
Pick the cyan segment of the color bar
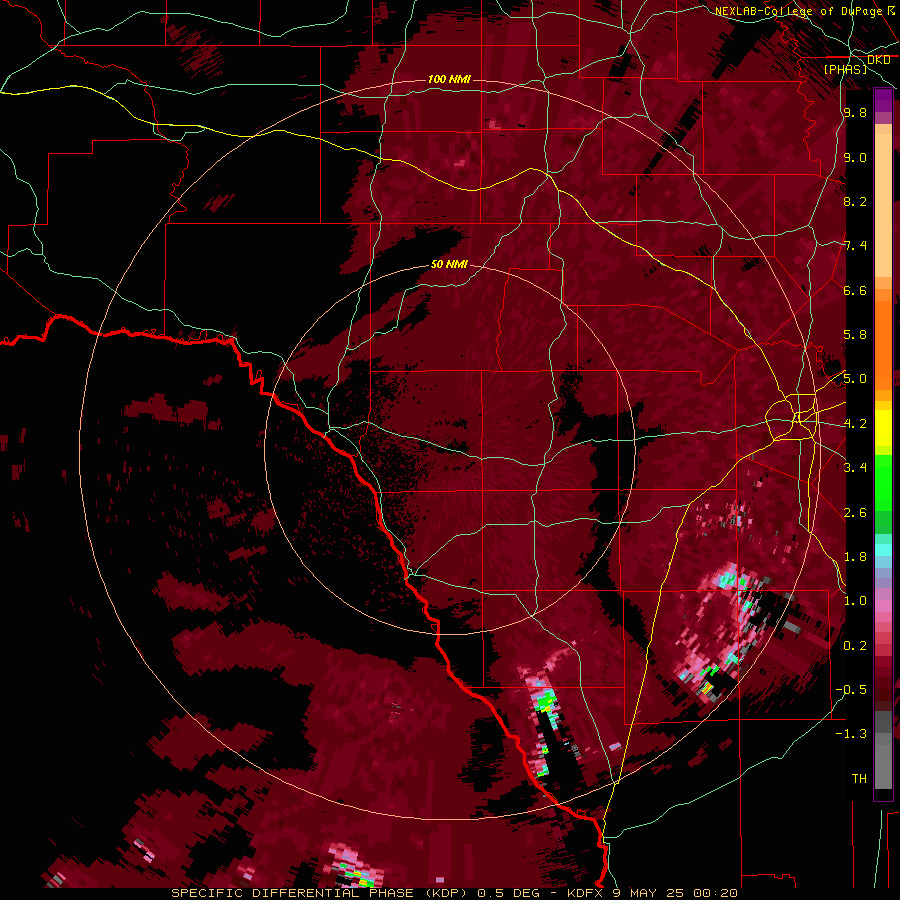click(x=883, y=550)
